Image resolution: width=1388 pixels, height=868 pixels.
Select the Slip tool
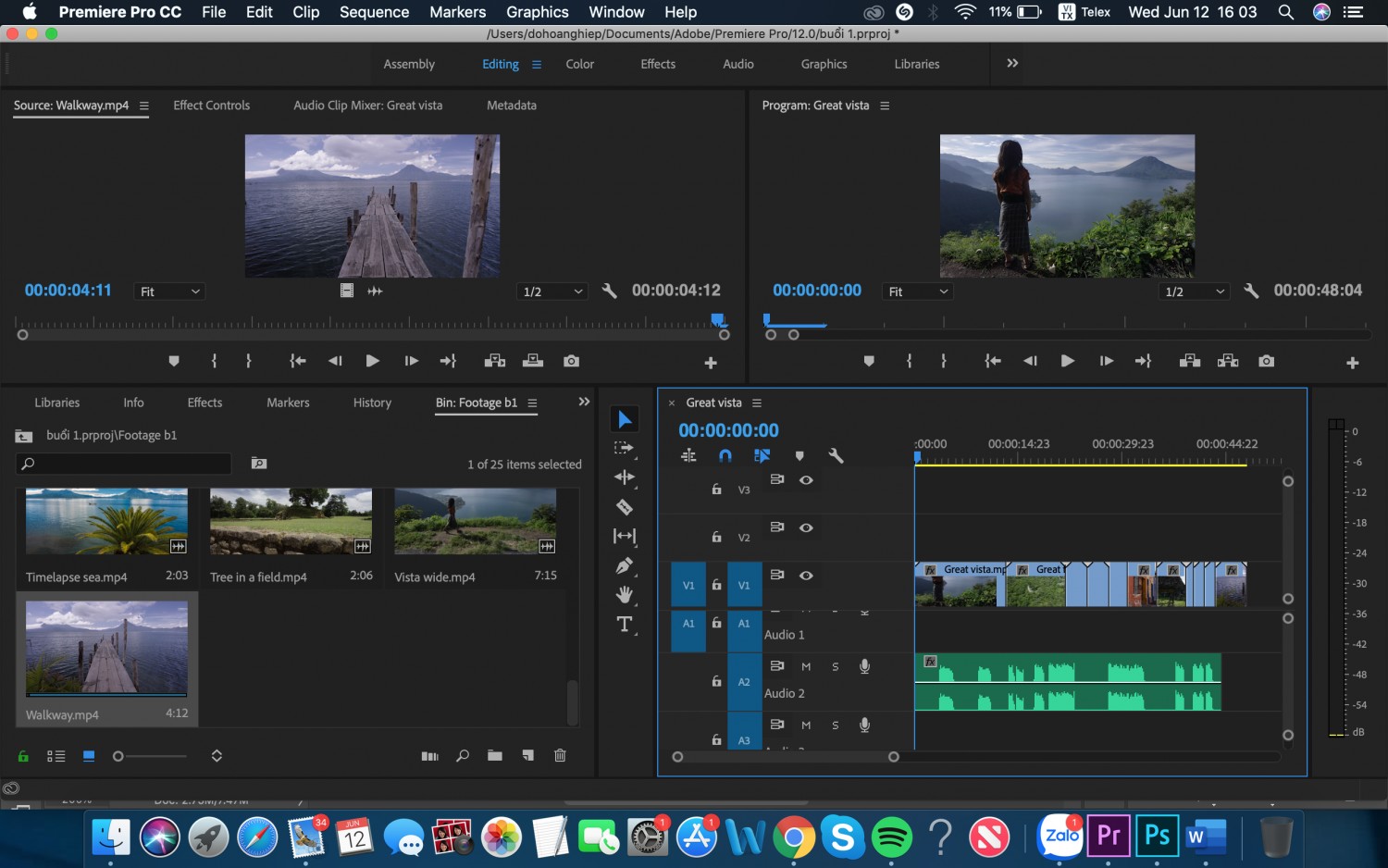tap(625, 536)
